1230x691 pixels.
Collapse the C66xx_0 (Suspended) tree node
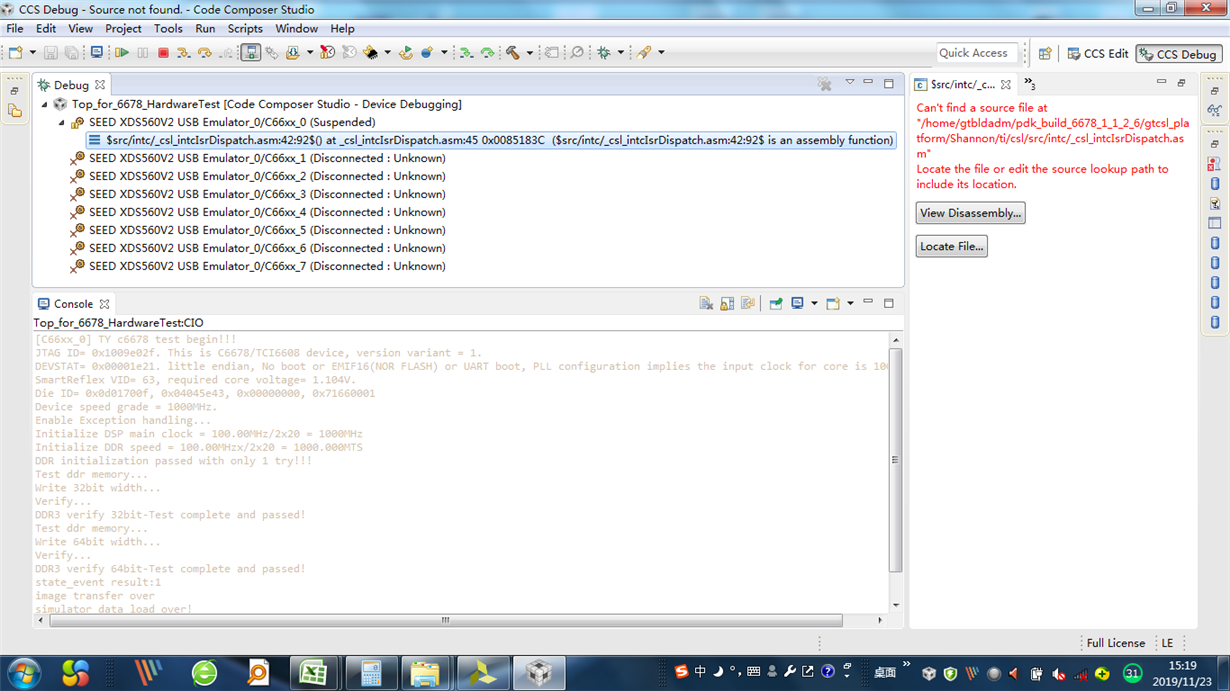click(x=62, y=122)
